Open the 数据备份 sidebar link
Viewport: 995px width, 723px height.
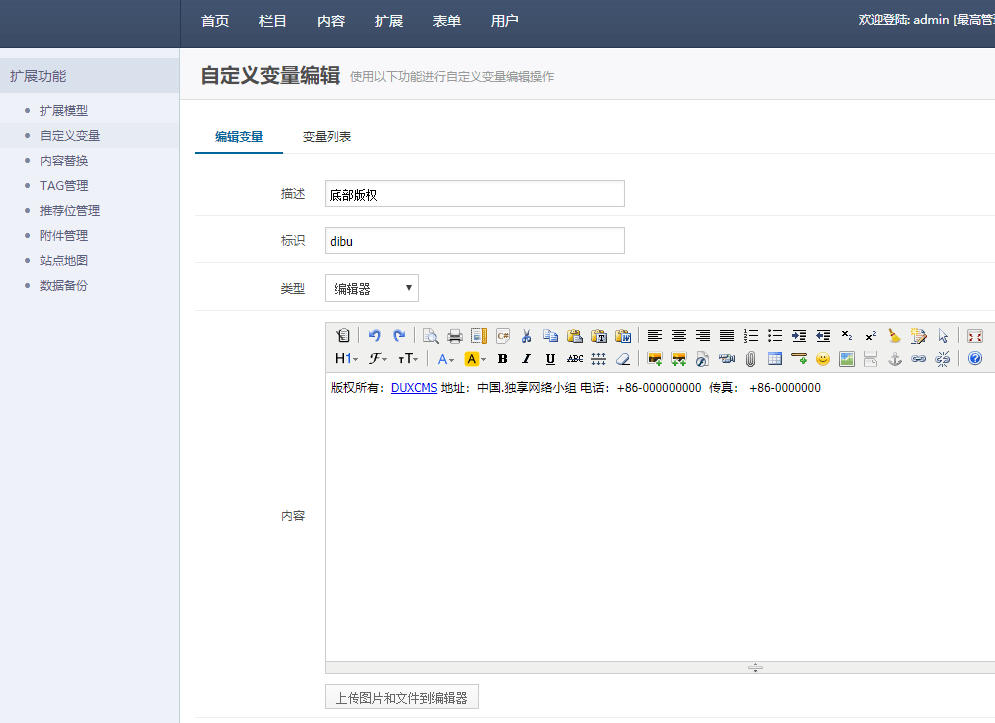[63, 286]
